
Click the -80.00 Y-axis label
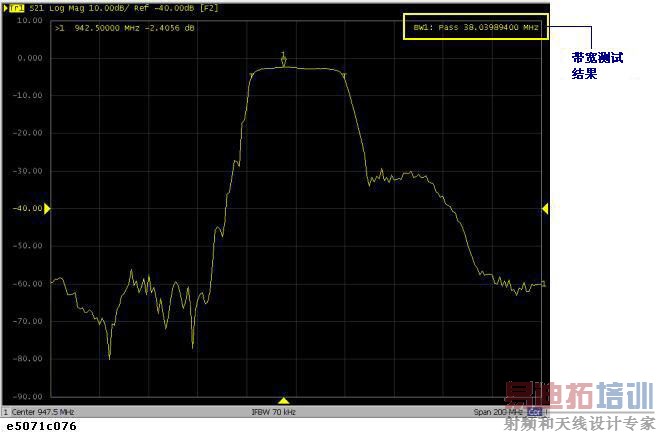28,359
